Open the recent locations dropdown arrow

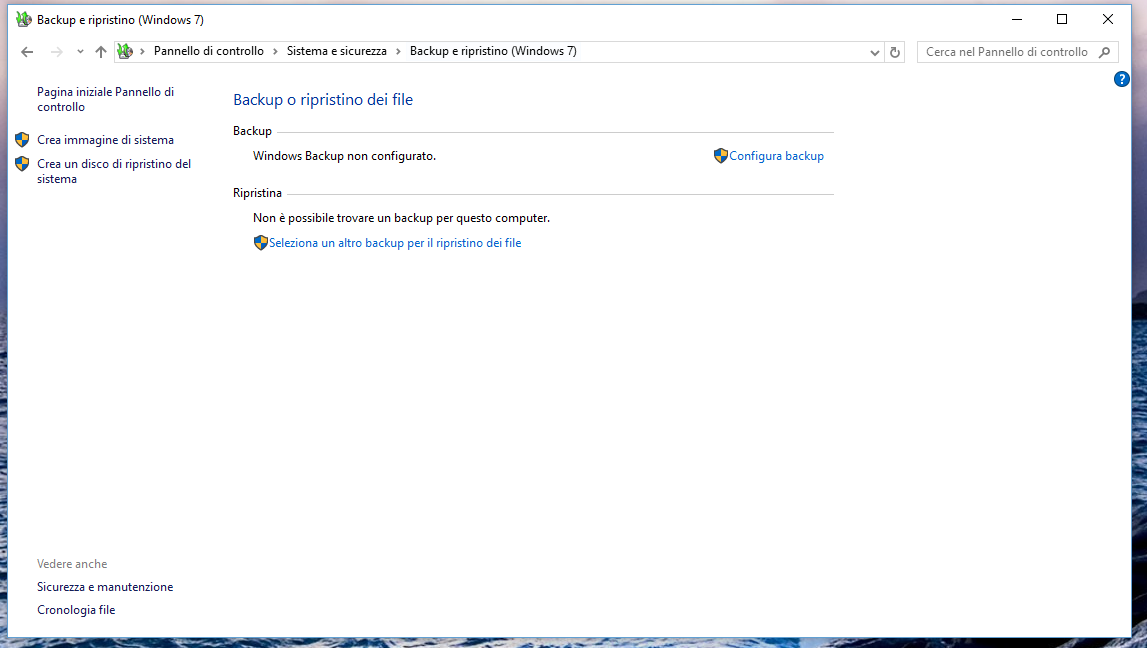(x=80, y=52)
